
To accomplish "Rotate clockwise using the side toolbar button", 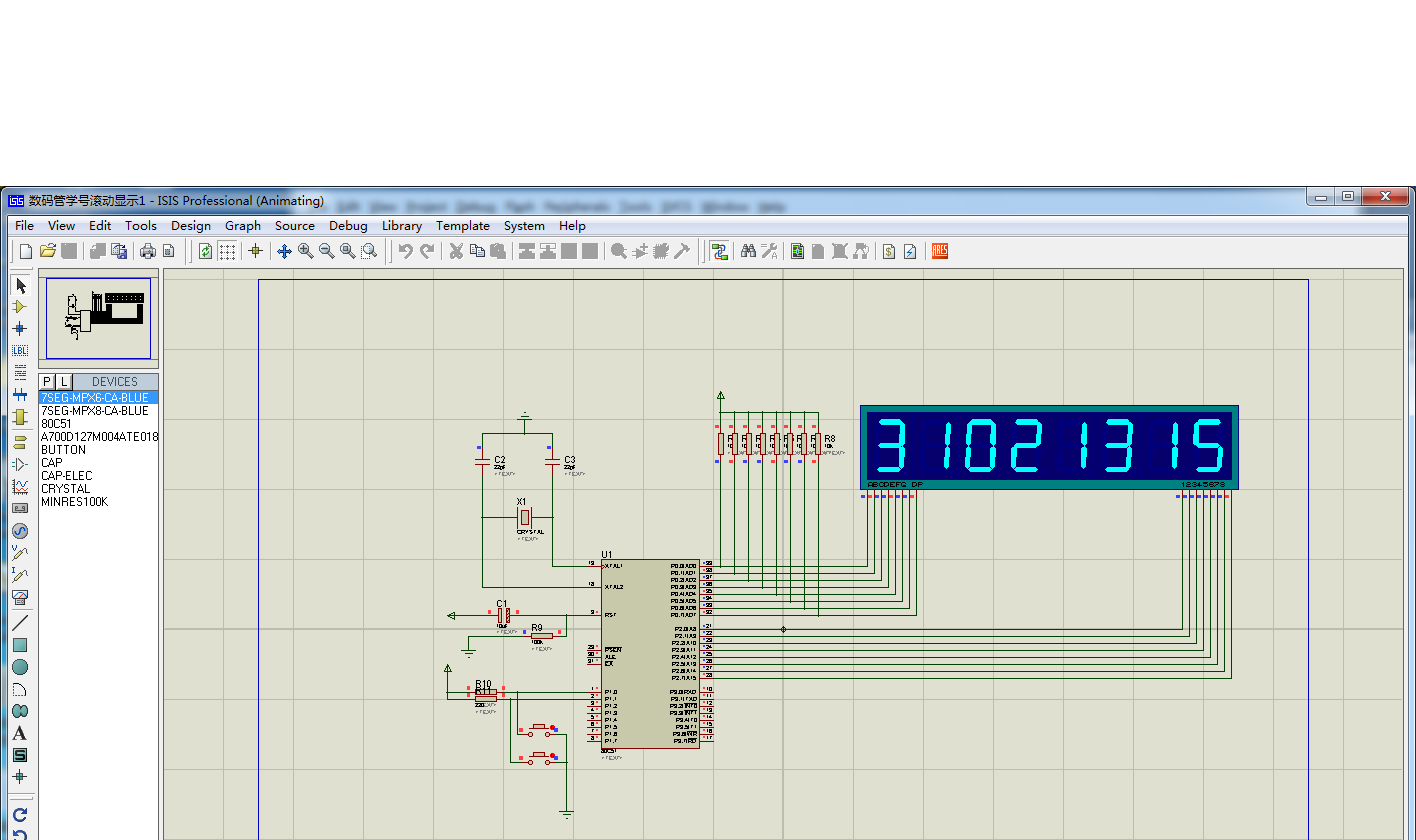I will pyautogui.click(x=20, y=814).
